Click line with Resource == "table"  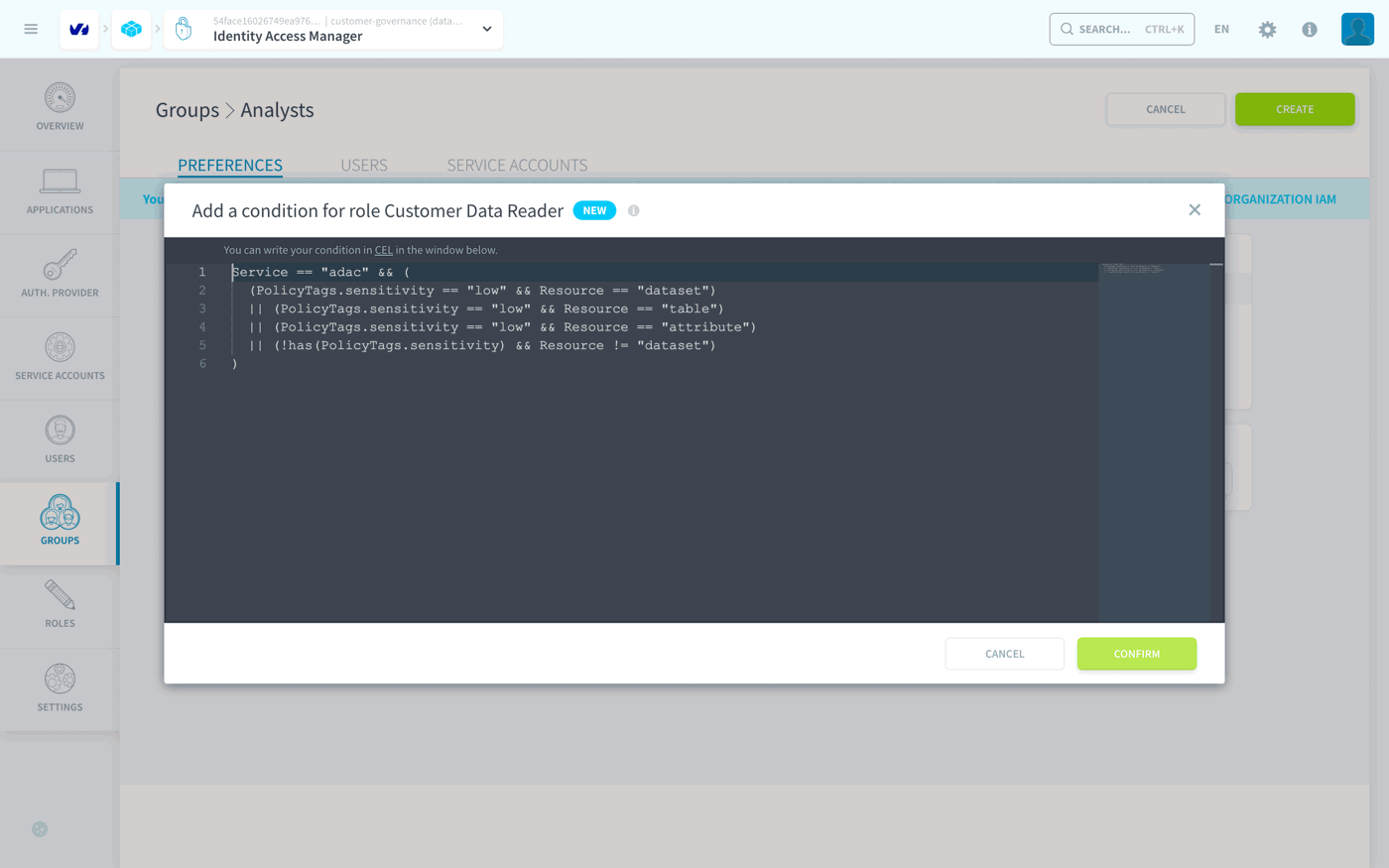pos(487,309)
